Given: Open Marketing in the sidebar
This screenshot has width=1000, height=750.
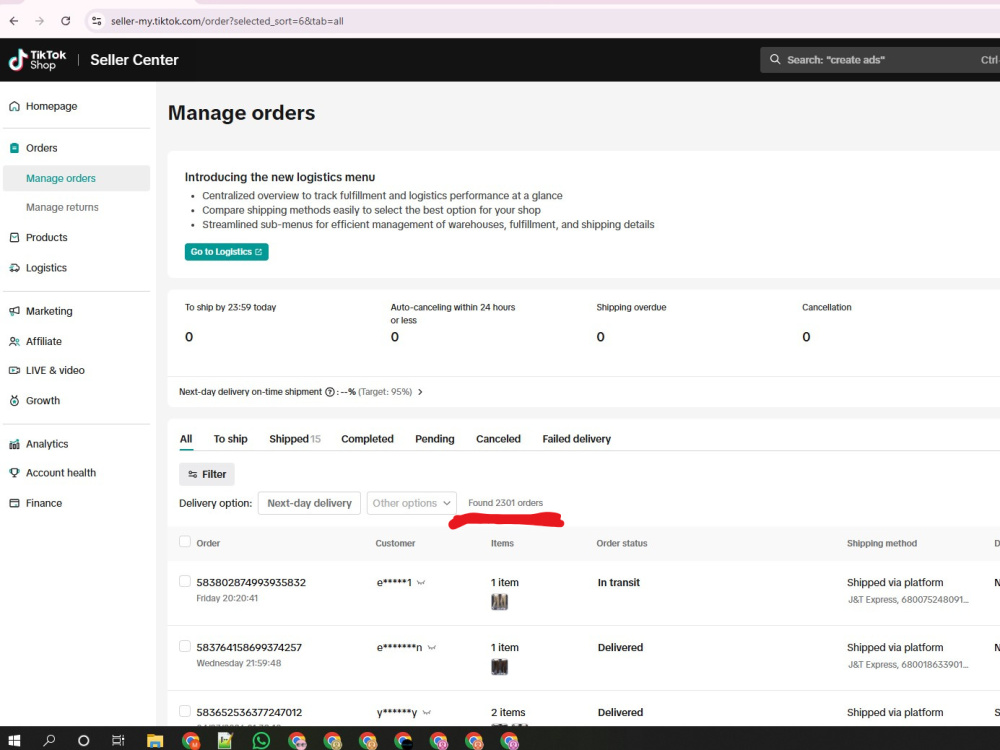Looking at the screenshot, I should click(49, 311).
